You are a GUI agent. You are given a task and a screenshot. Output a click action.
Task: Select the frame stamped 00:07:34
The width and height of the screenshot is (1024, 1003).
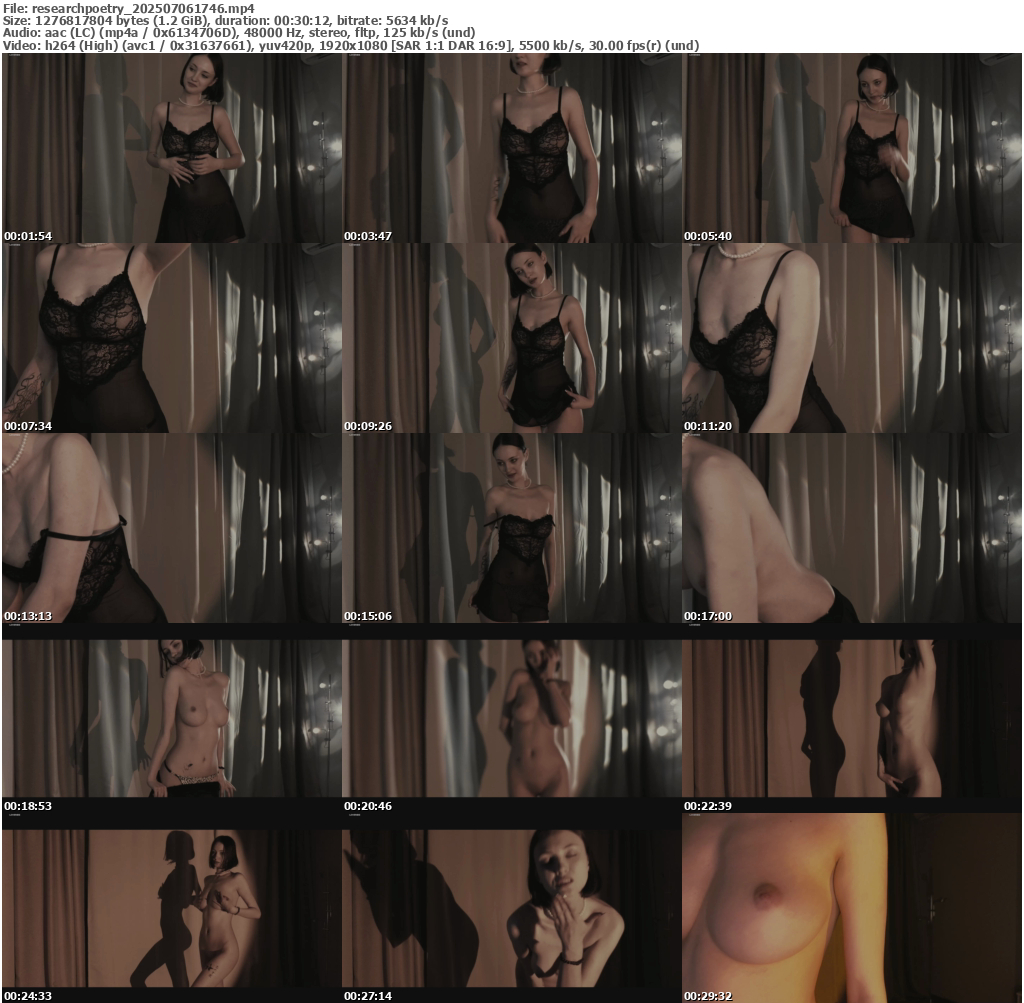pyautogui.click(x=172, y=338)
